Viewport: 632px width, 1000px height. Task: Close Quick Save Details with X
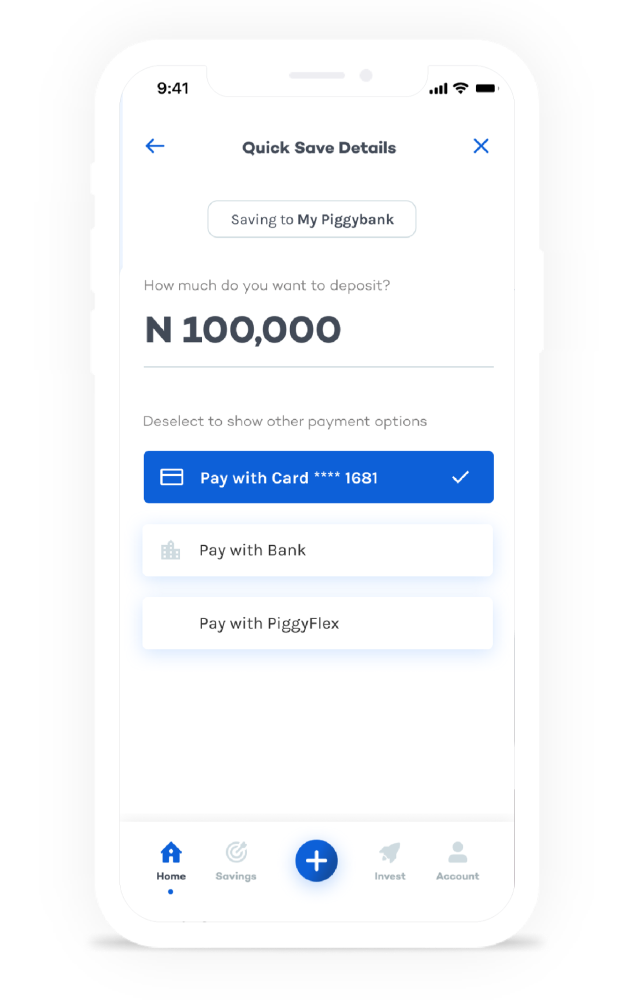481,146
